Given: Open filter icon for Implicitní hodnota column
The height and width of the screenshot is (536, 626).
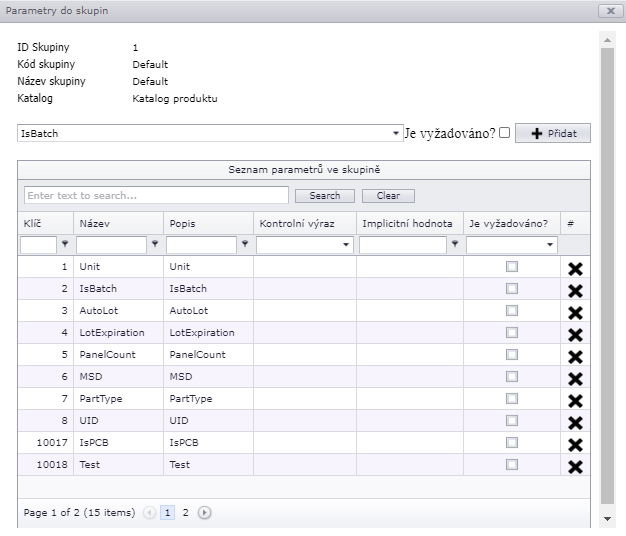Looking at the screenshot, I should click(455, 244).
